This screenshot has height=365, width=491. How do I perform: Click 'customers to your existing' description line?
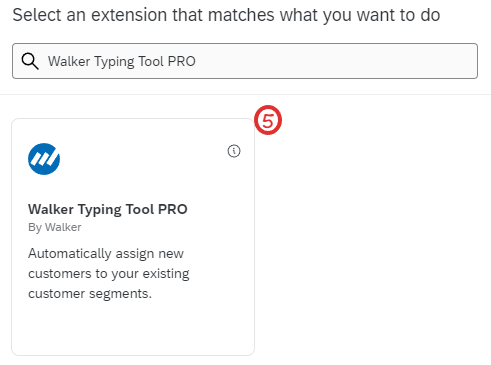click(109, 274)
